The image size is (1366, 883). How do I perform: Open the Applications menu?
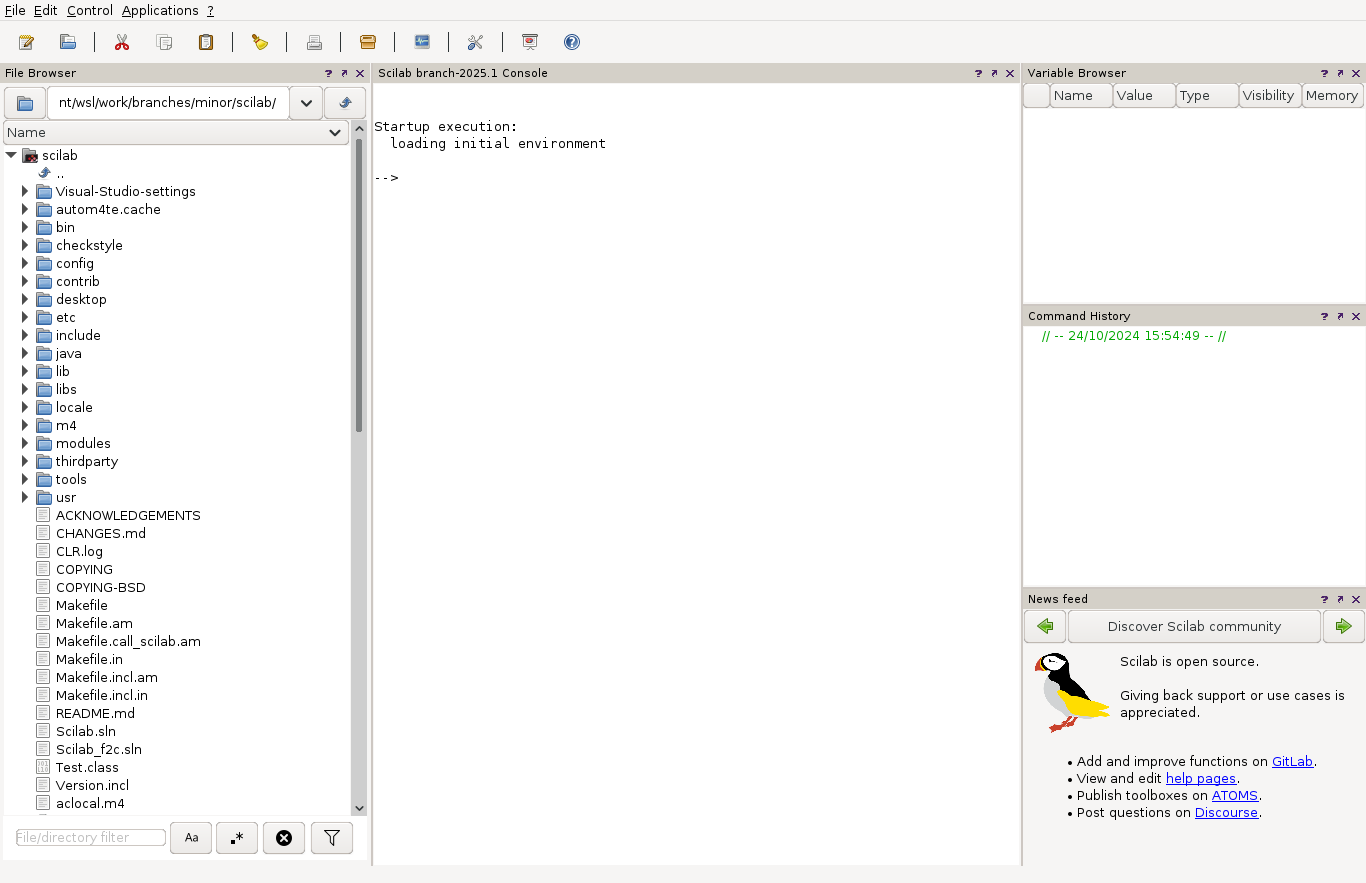160,10
